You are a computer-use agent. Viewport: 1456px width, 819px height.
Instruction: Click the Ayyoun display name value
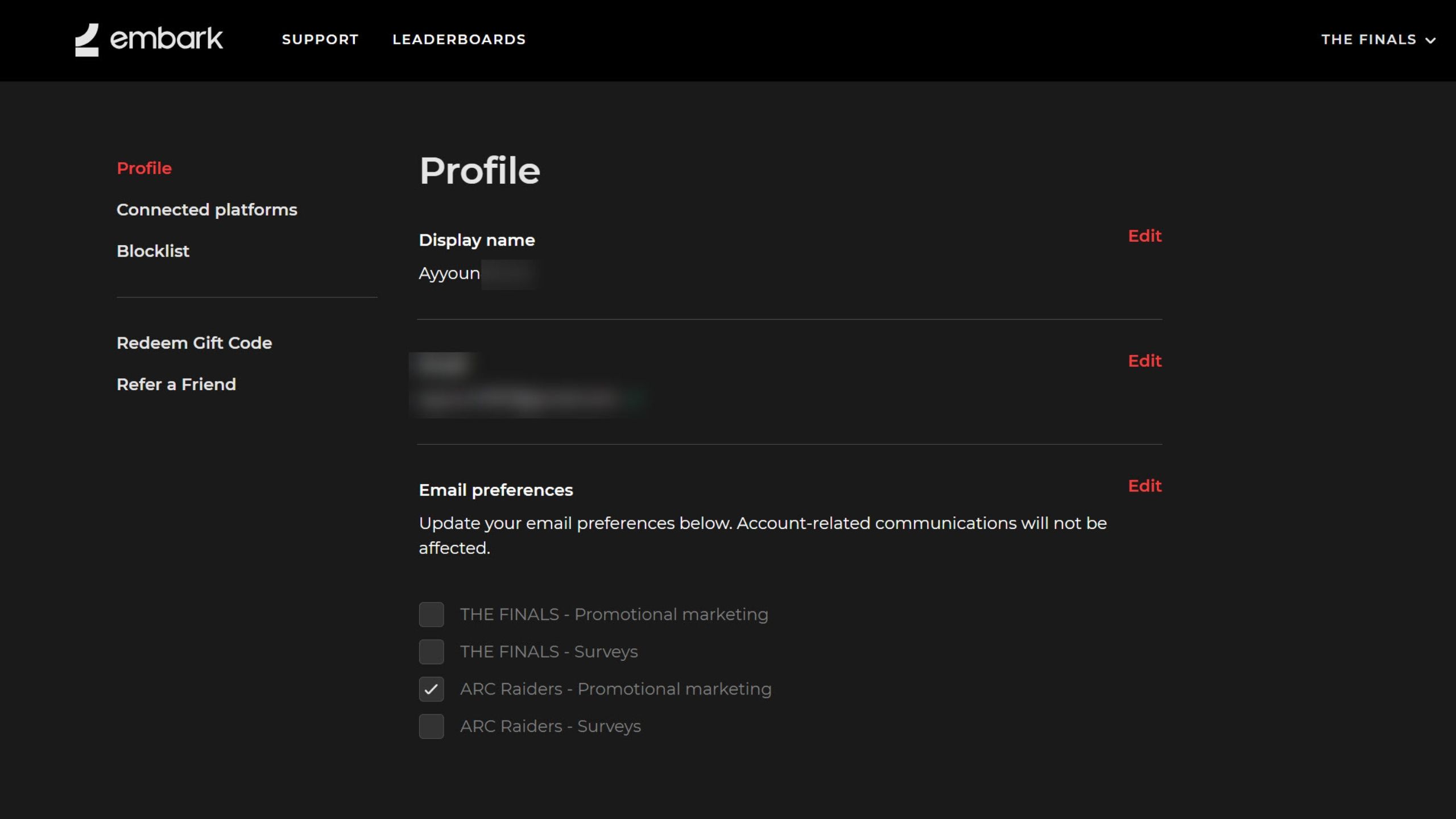click(x=449, y=274)
